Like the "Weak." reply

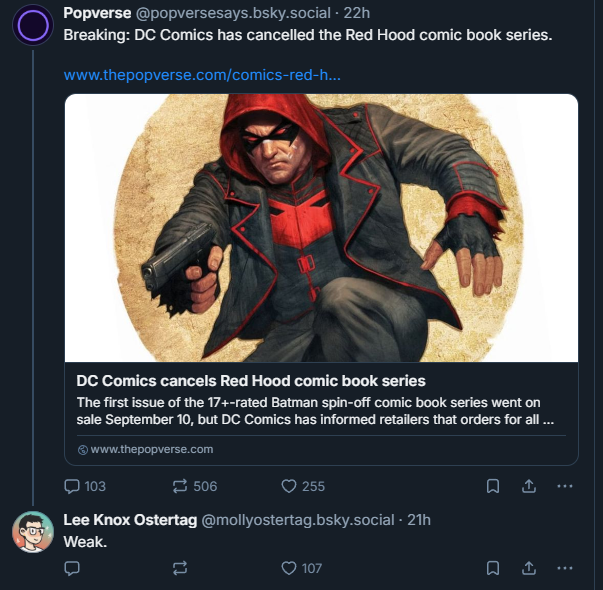point(290,567)
